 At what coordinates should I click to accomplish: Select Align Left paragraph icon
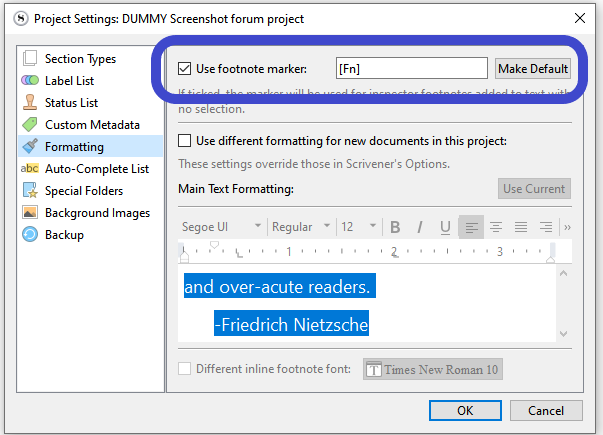click(471, 227)
